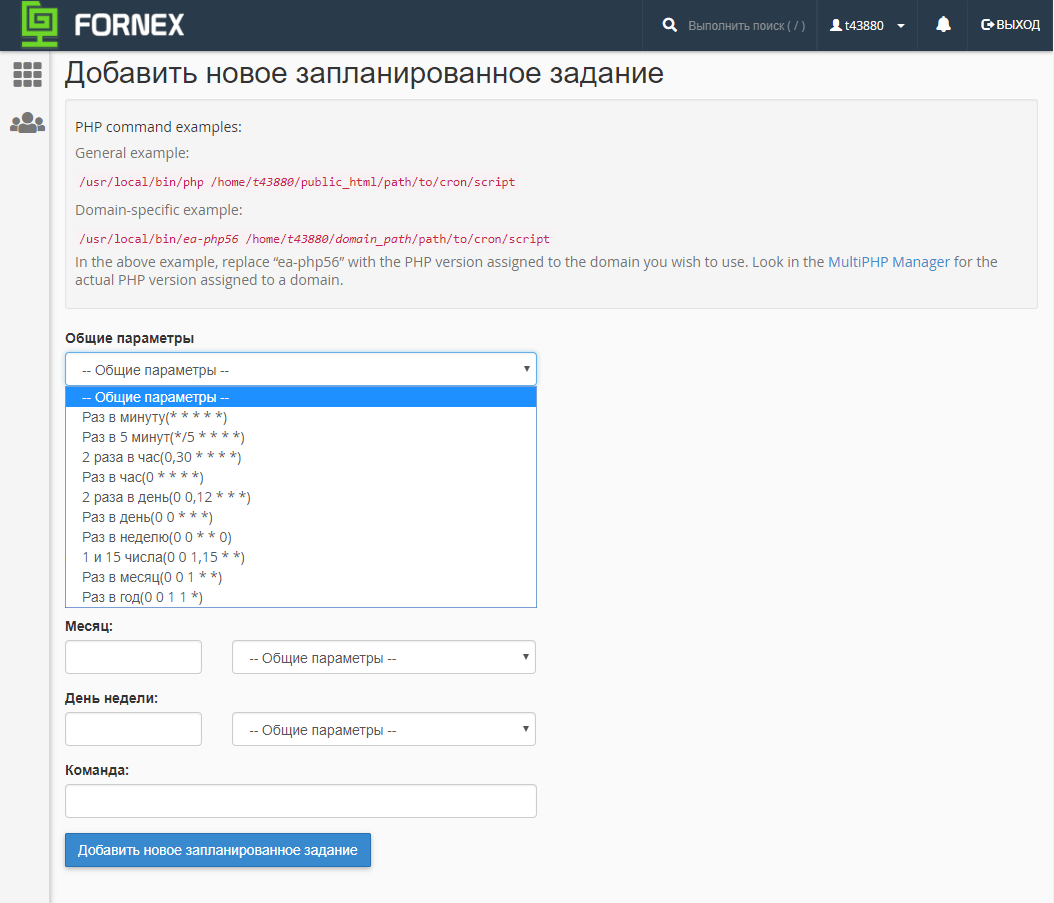Collapse the Общие параметры main dropdown

pyautogui.click(x=300, y=369)
